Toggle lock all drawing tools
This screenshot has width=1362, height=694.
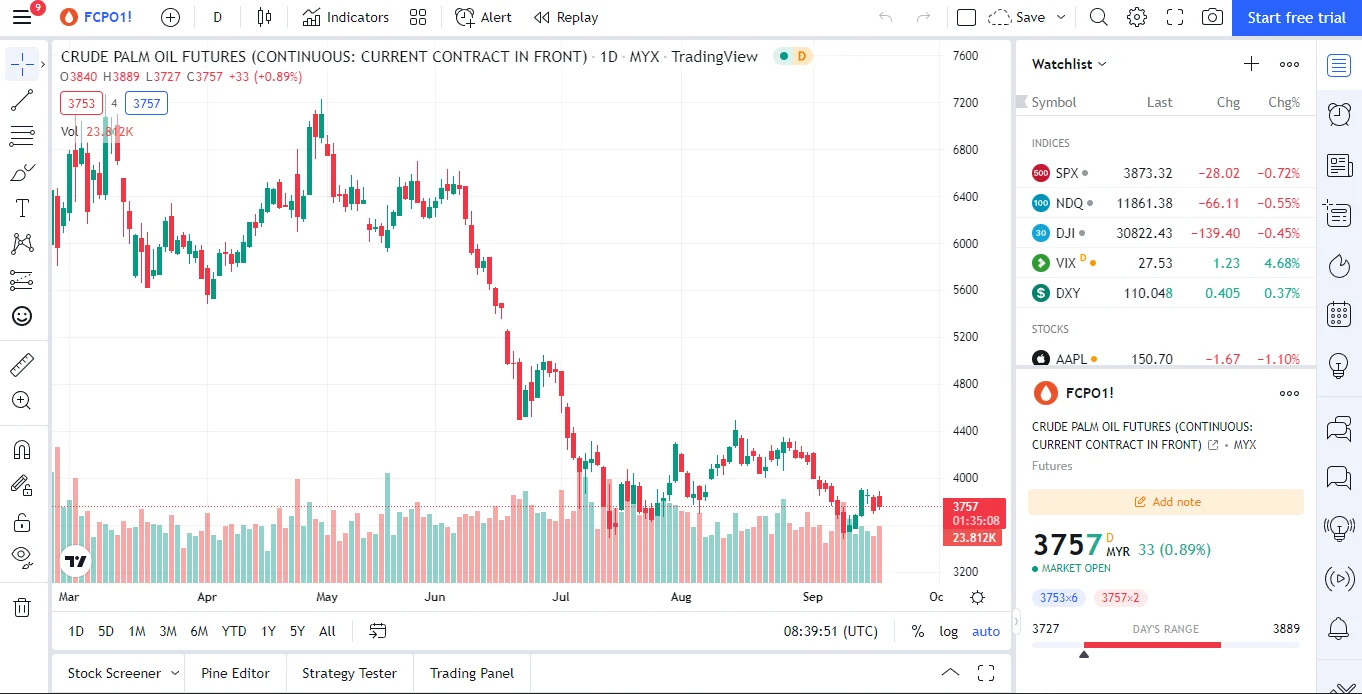point(22,522)
